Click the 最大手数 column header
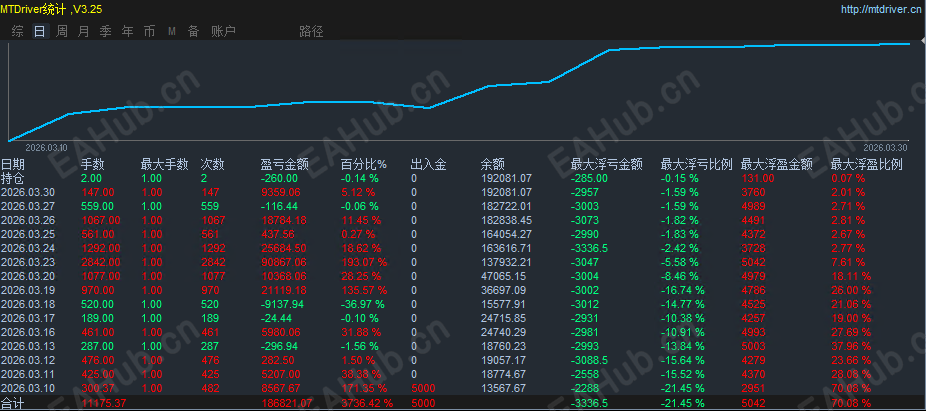 click(x=164, y=164)
